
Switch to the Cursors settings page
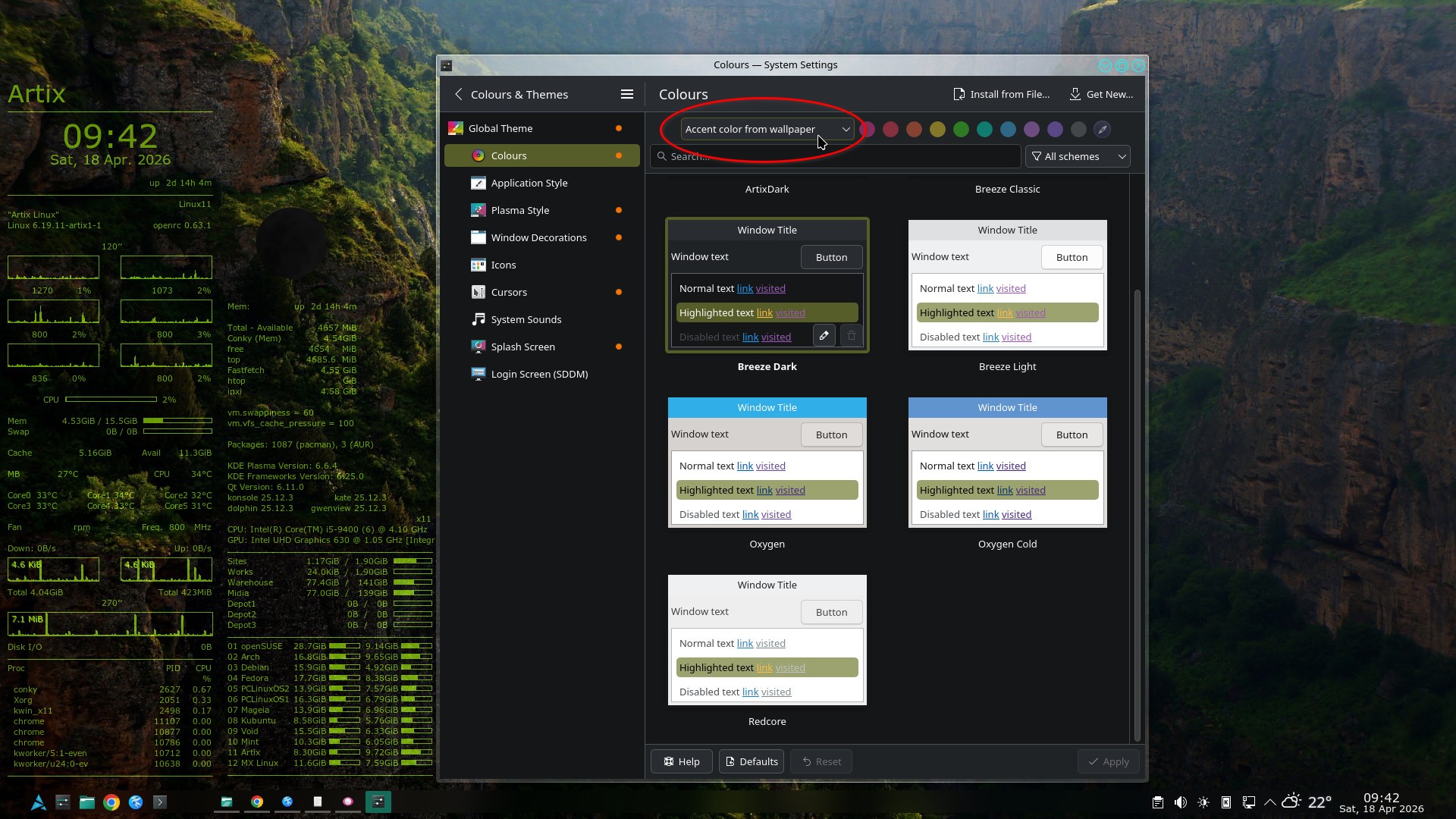508,292
